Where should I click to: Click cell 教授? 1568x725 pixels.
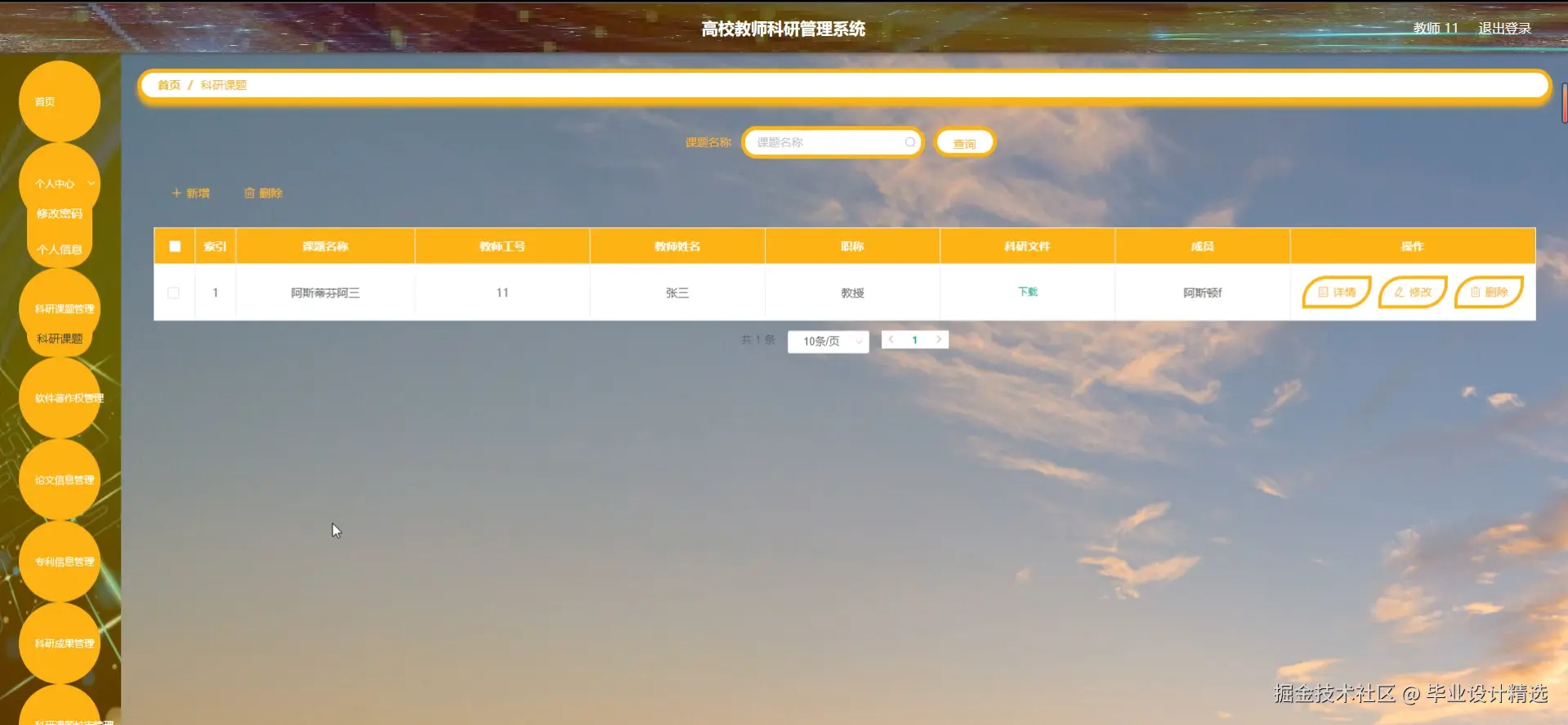coord(852,293)
